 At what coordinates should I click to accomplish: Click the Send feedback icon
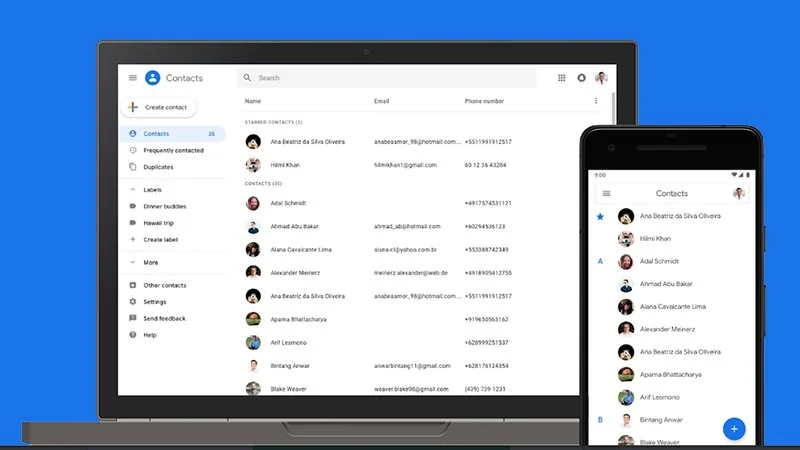(x=133, y=318)
